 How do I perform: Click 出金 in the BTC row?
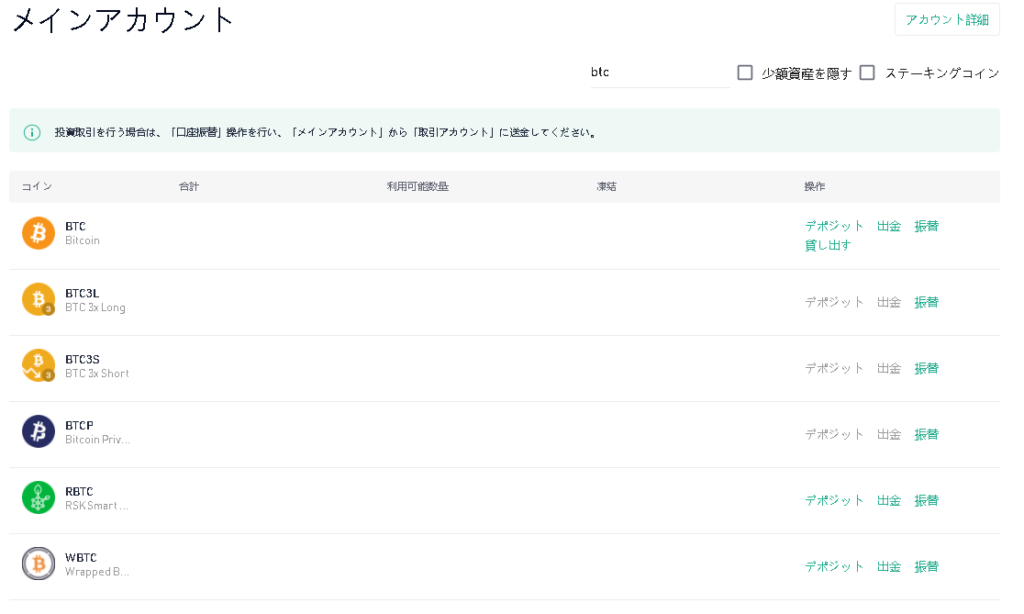(x=889, y=226)
